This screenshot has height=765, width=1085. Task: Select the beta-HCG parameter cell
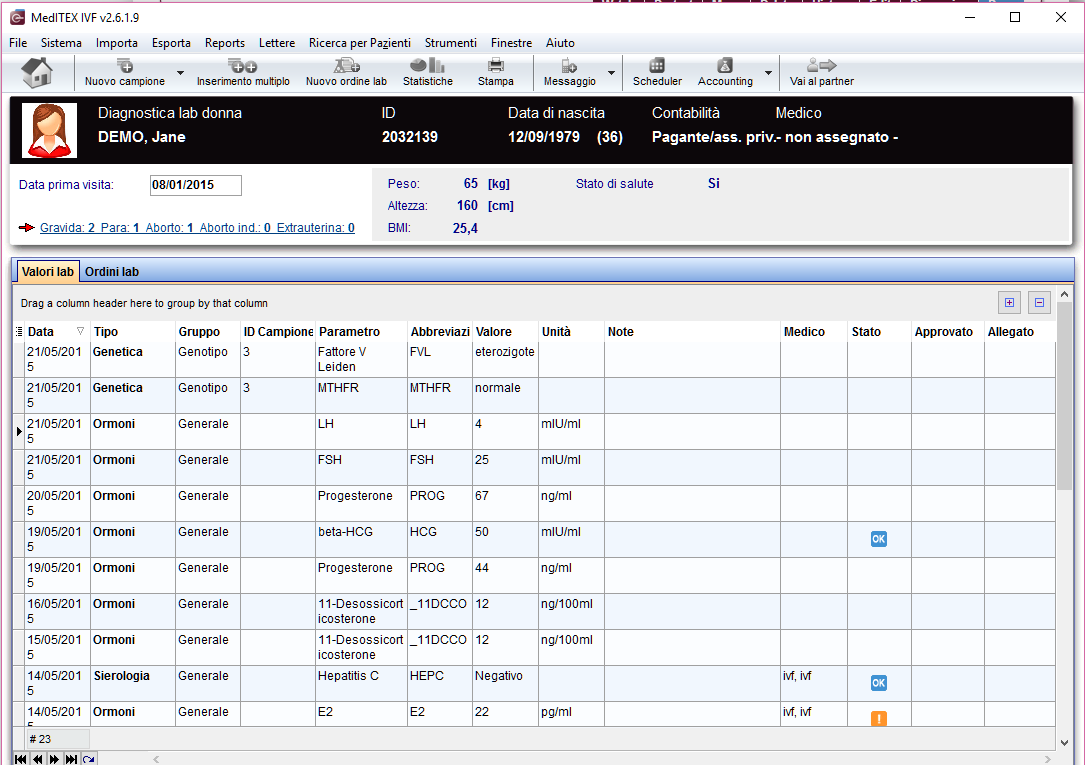click(x=361, y=539)
